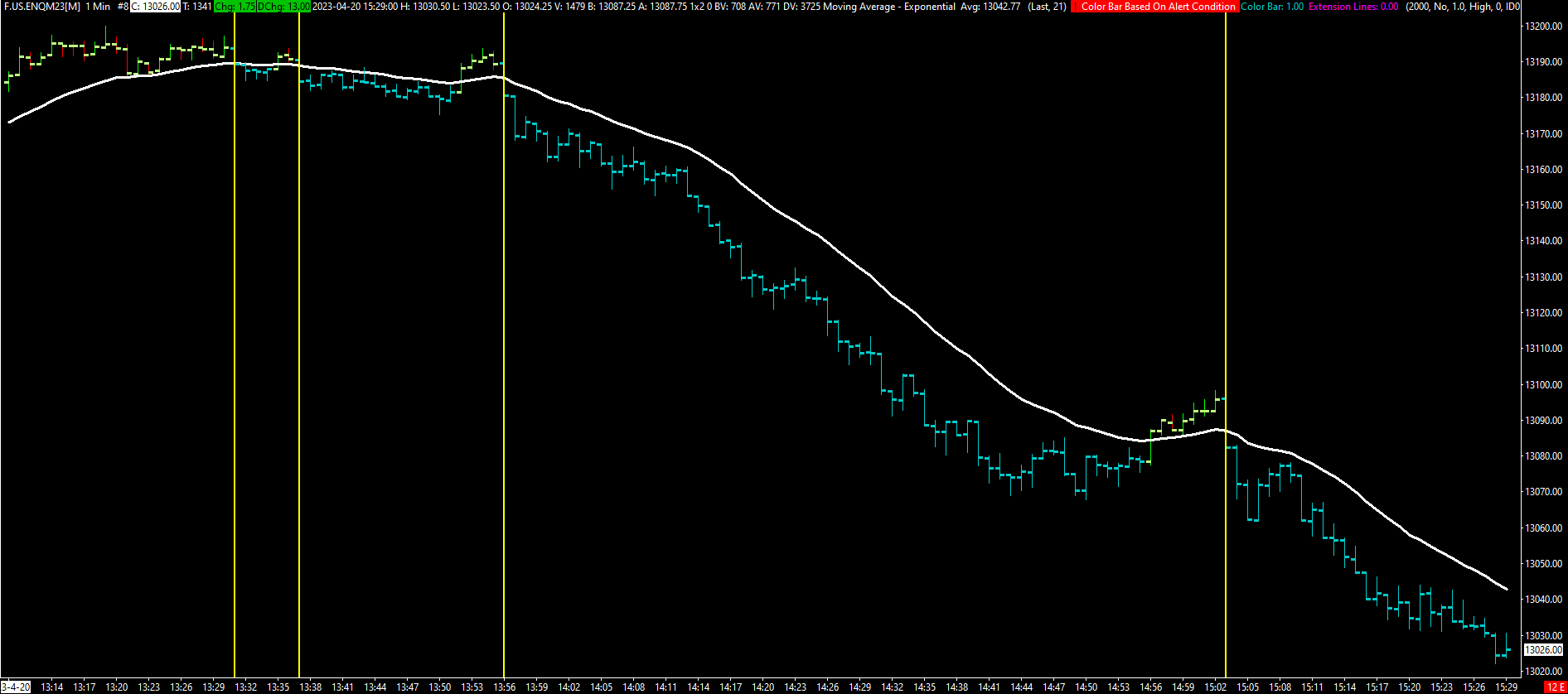1568x694 pixels.
Task: Click the 13026.00 current price marker on price scale
Action: [x=1543, y=650]
